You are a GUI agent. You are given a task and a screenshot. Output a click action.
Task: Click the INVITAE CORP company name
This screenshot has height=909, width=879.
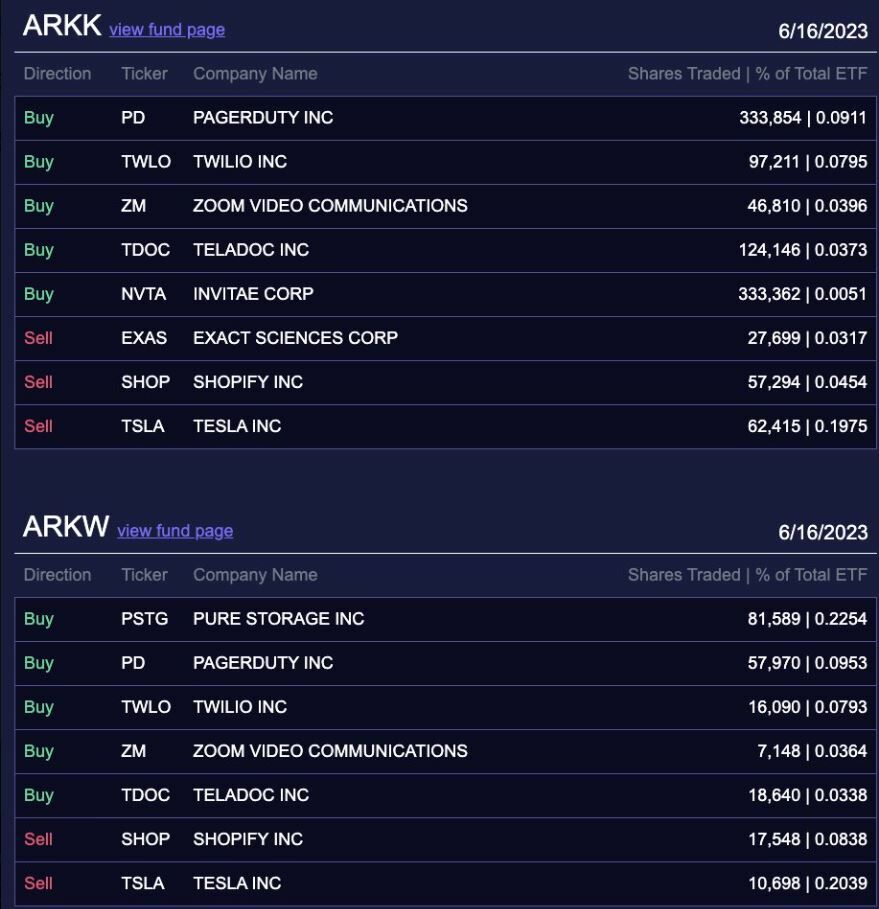coord(253,294)
